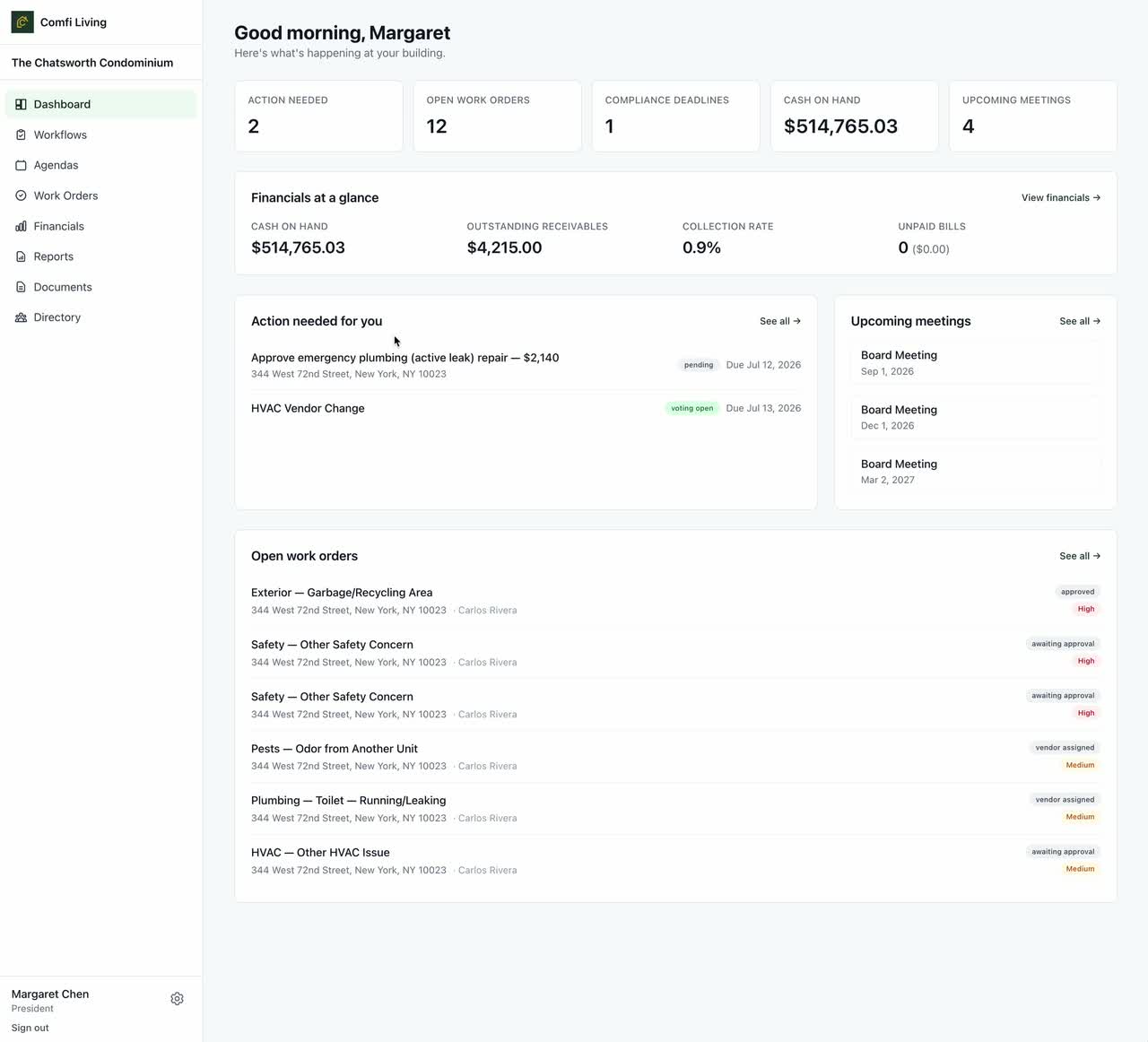This screenshot has height=1042, width=1148.
Task: Click the Reports file icon
Action: tap(21, 256)
